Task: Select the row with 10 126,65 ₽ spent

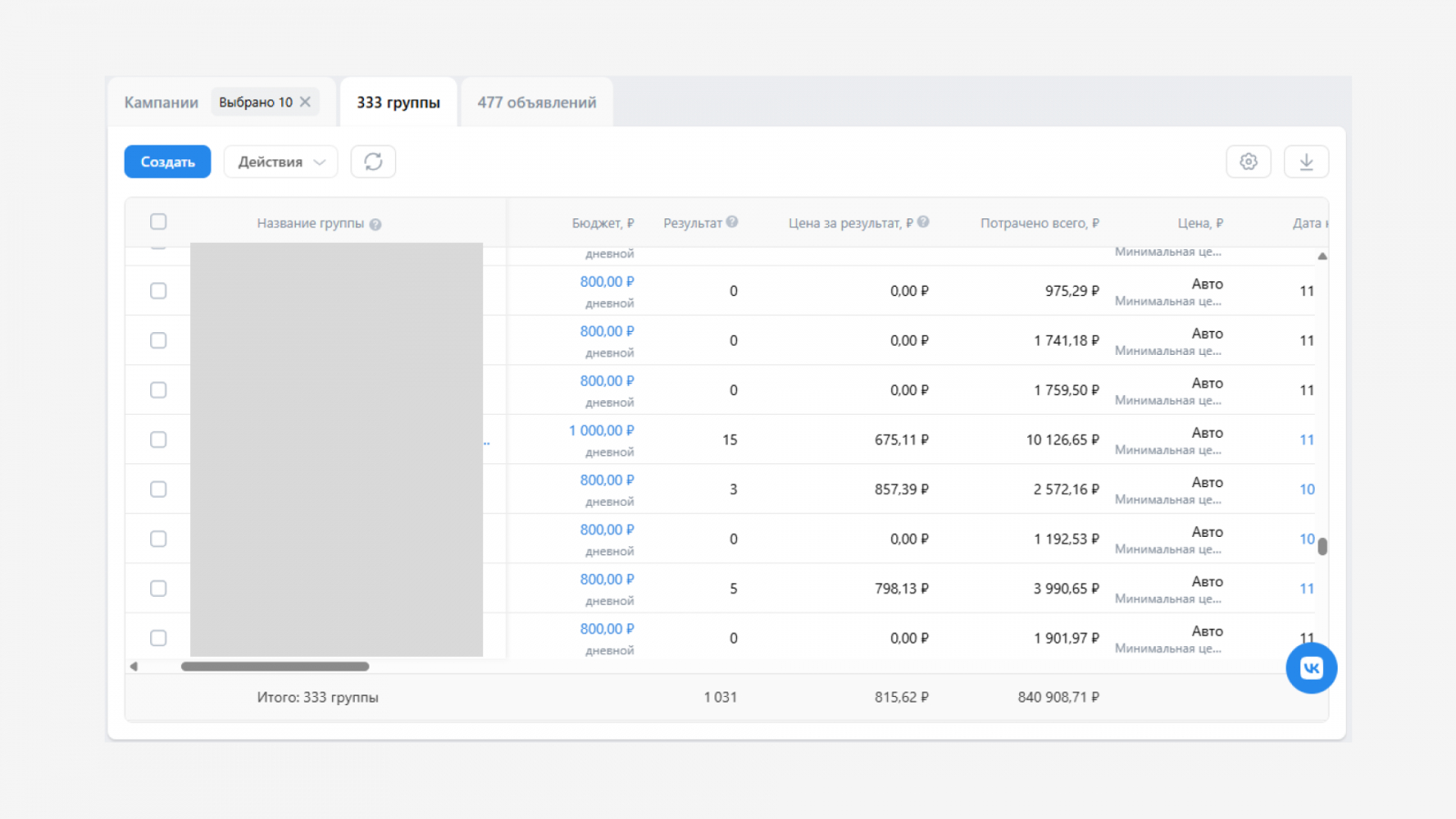Action: (158, 440)
